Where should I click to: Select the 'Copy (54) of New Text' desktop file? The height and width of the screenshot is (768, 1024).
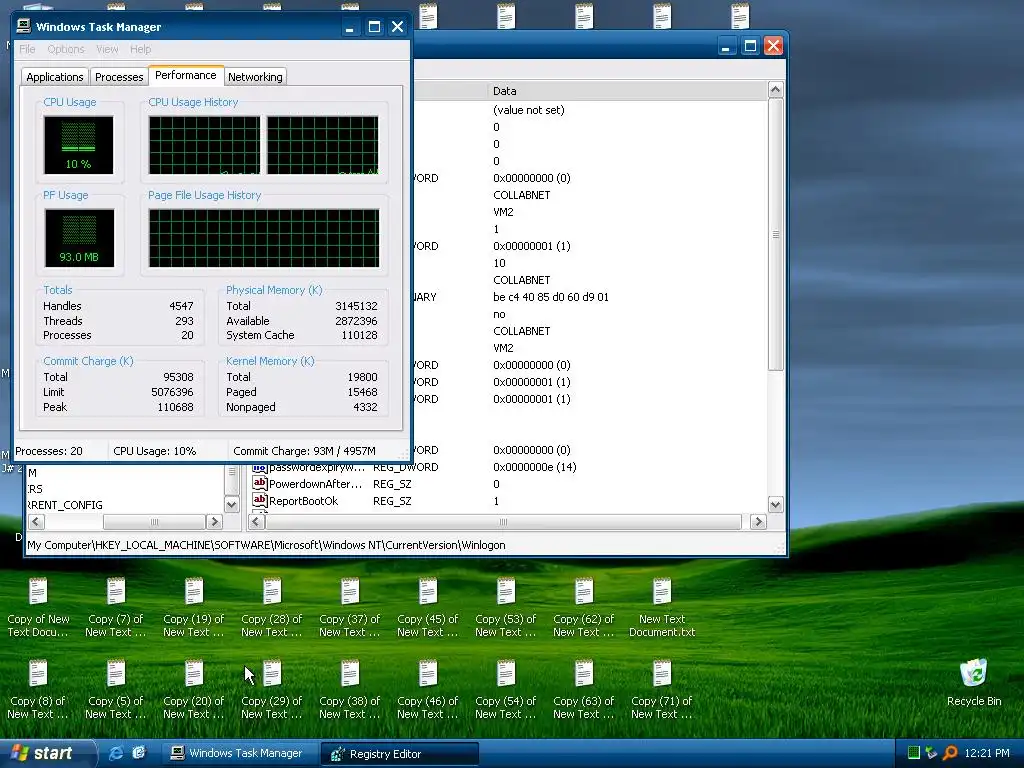pyautogui.click(x=505, y=690)
